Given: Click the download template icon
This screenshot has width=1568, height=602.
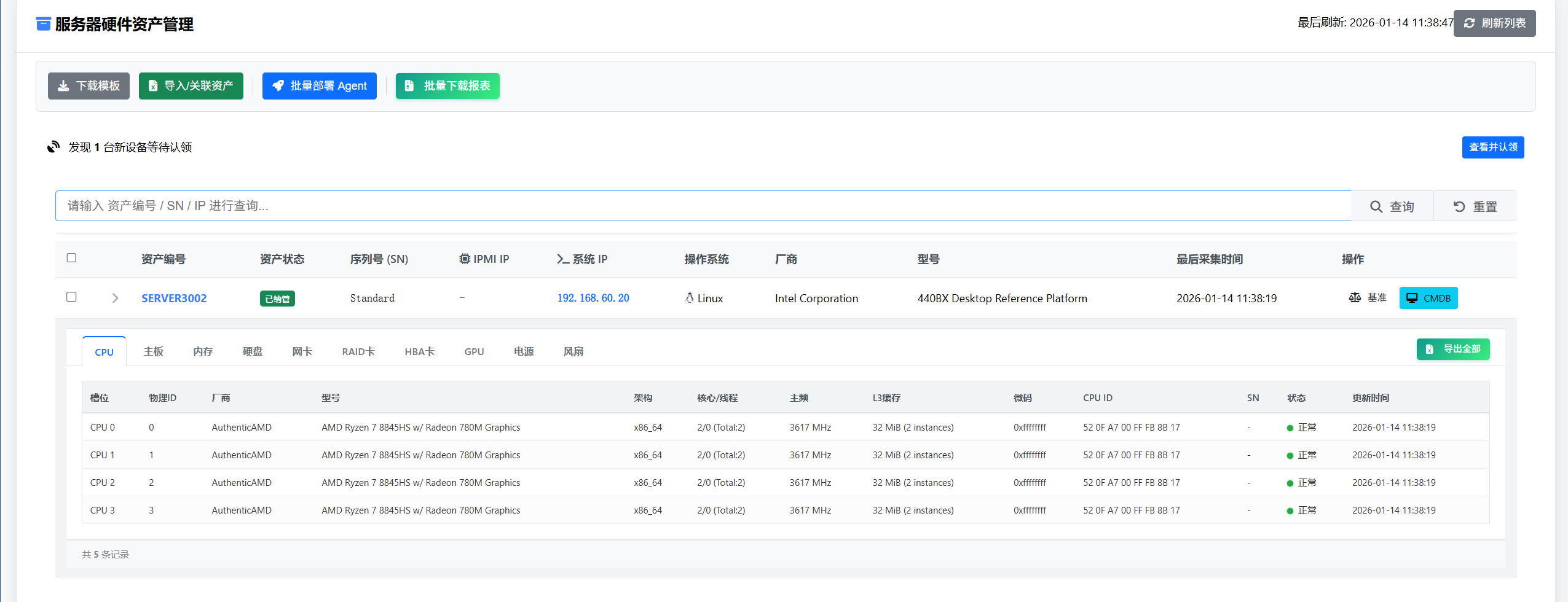Looking at the screenshot, I should point(63,86).
